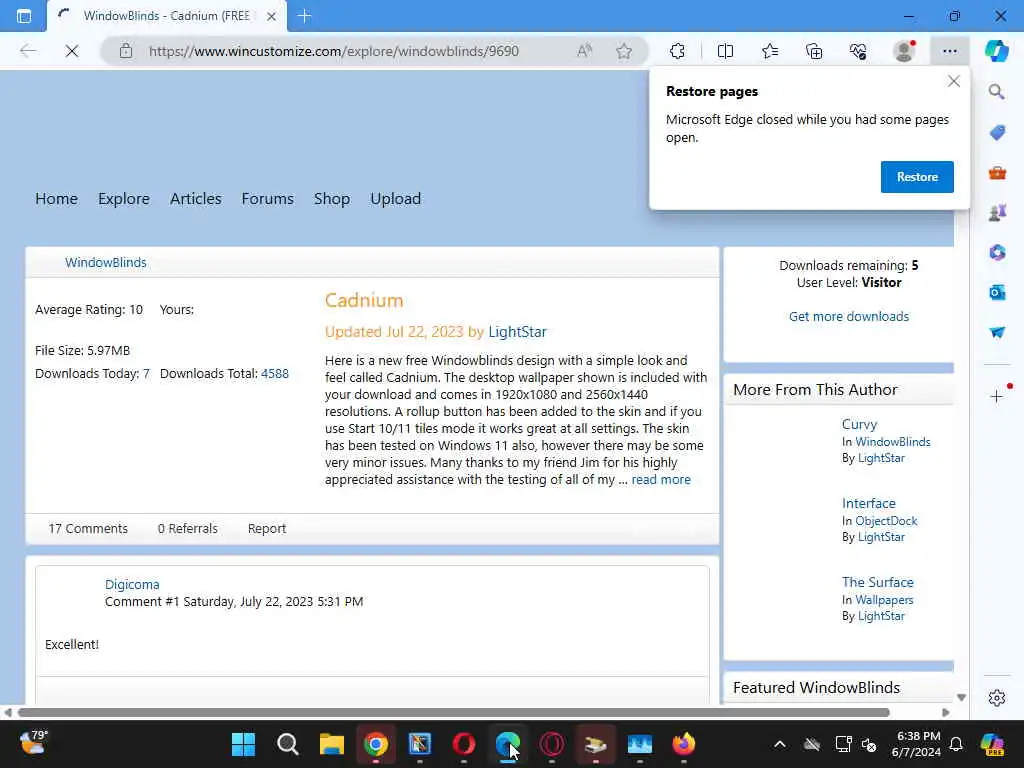This screenshot has width=1024, height=768.
Task: Show hidden system tray icons
Action: coord(779,744)
